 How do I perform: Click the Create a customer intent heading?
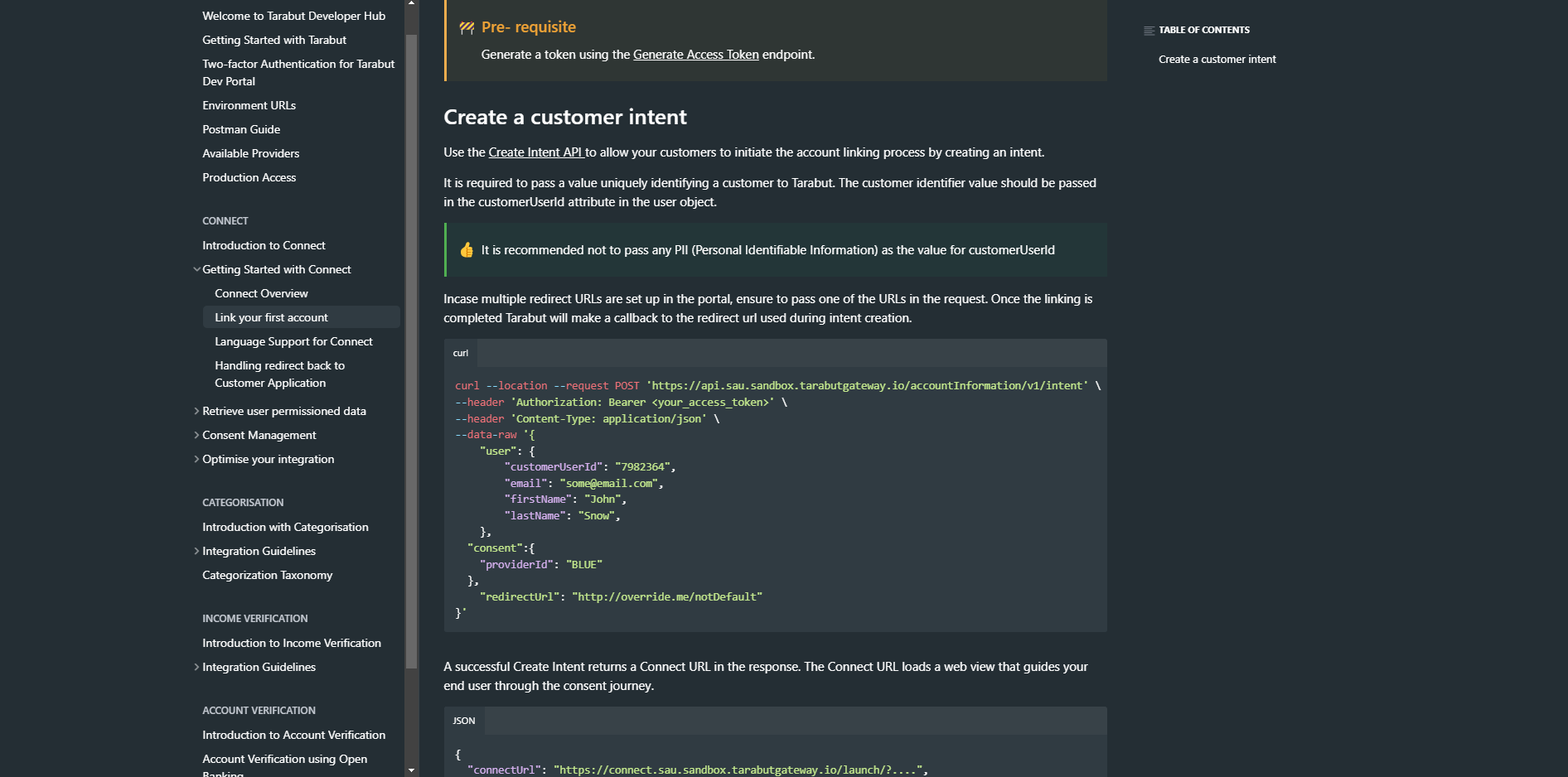[x=565, y=117]
